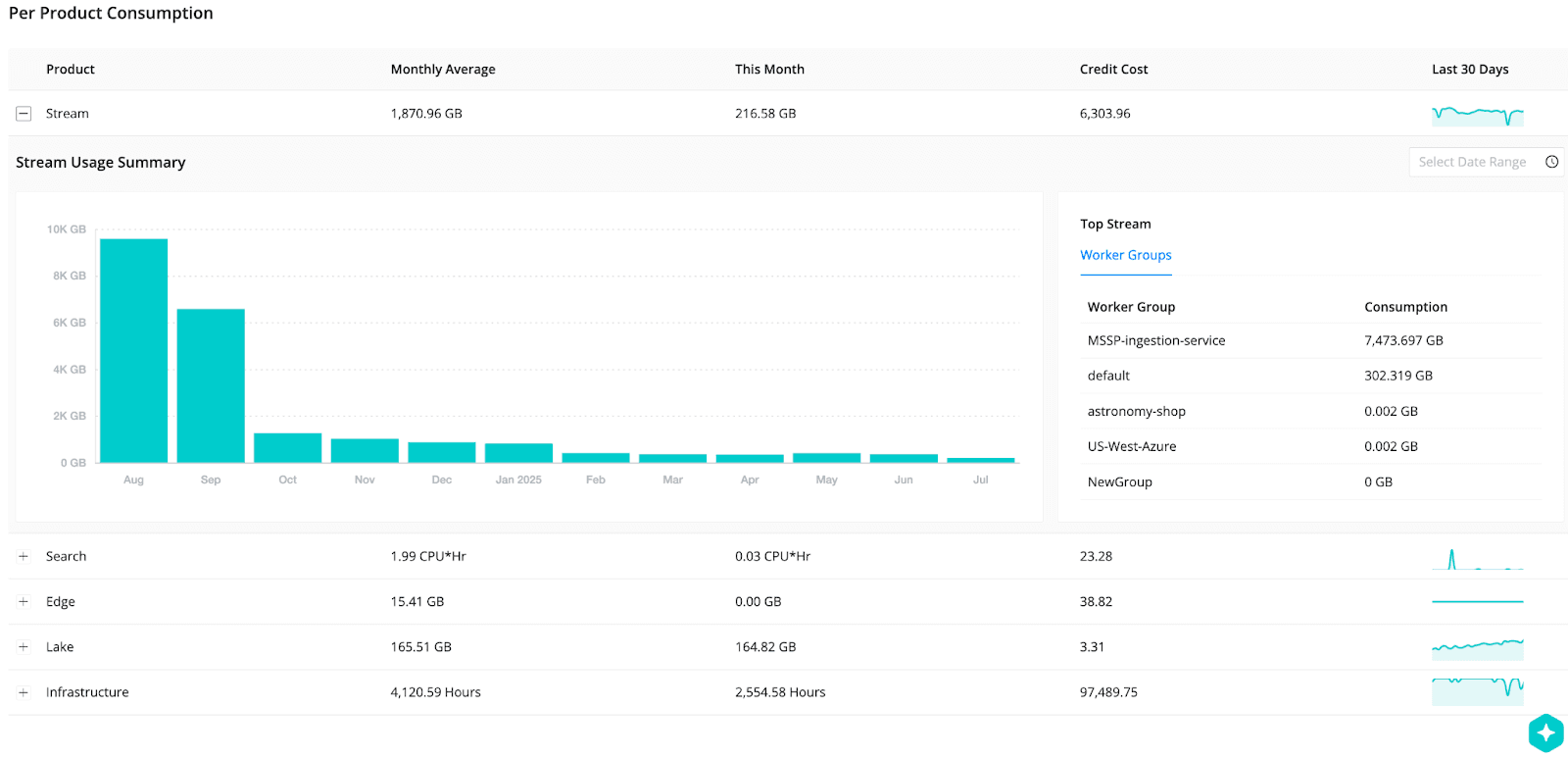Screen dimensions: 1568x759
Task: Select the Sep bar in usage chart
Action: [x=211, y=385]
